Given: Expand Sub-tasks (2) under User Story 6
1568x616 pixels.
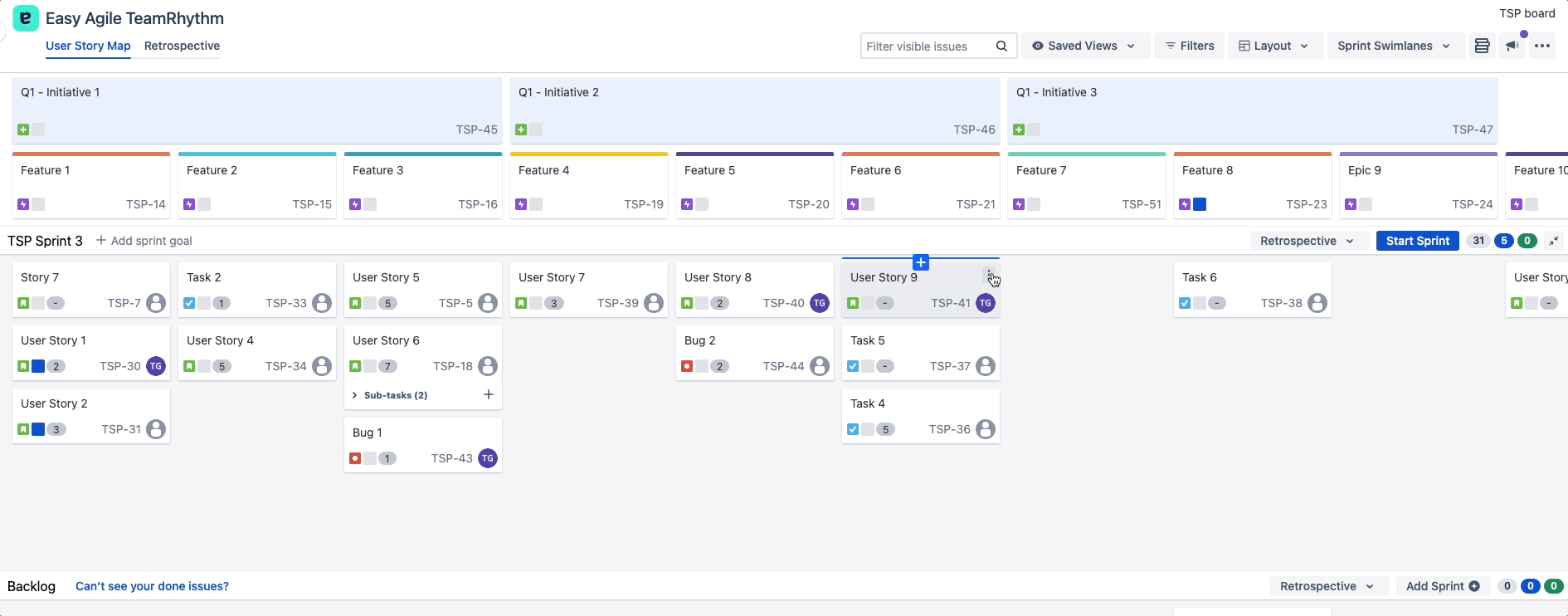Looking at the screenshot, I should 390,395.
